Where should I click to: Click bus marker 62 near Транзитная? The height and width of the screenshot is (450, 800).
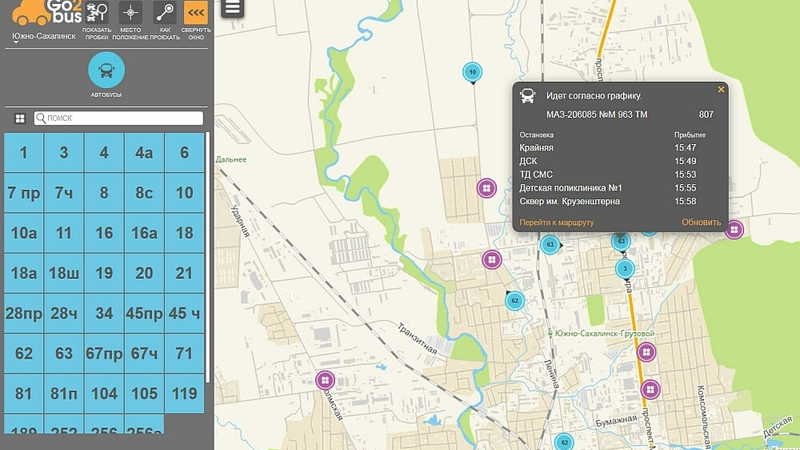pyautogui.click(x=515, y=300)
